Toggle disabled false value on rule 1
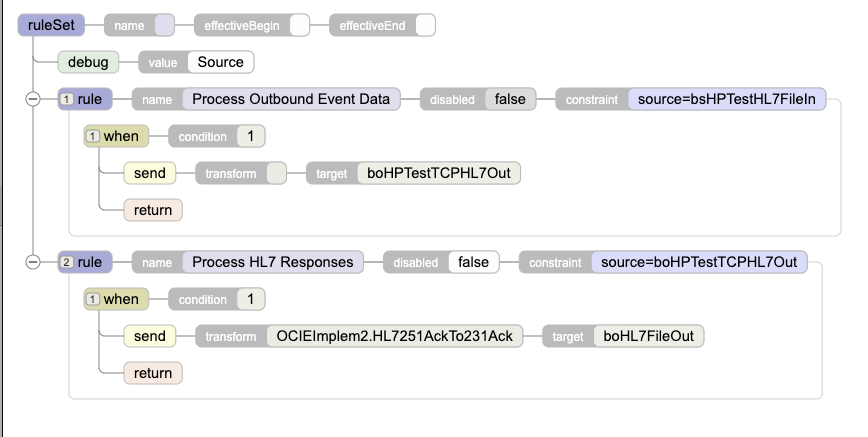The width and height of the screenshot is (868, 437). (510, 99)
